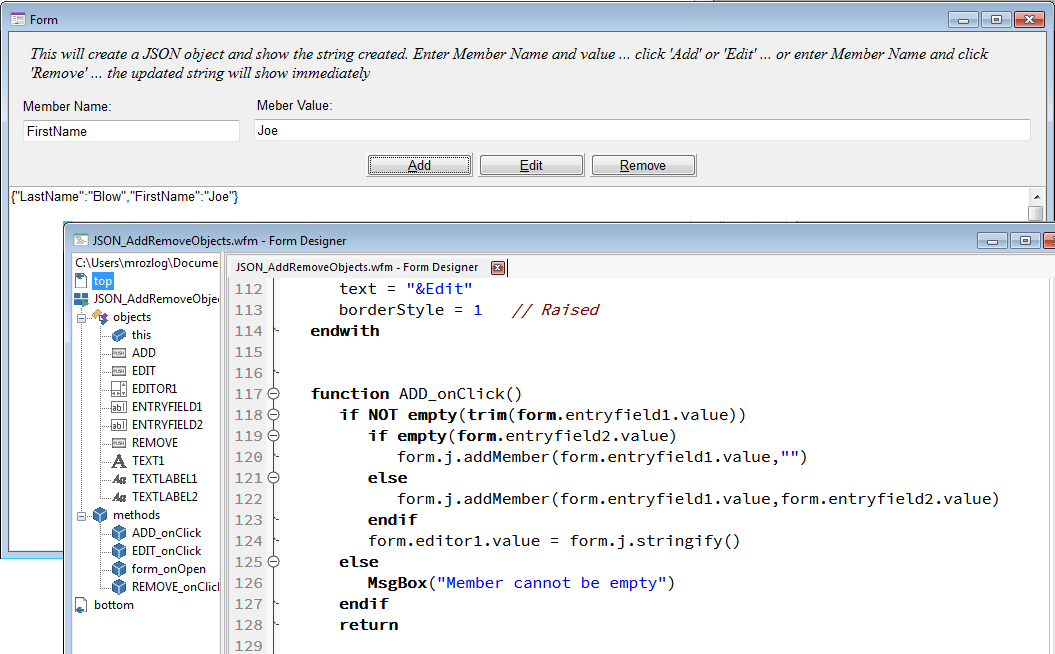Image resolution: width=1055 pixels, height=654 pixels.
Task: Minimize the Form window
Action: pyautogui.click(x=963, y=20)
